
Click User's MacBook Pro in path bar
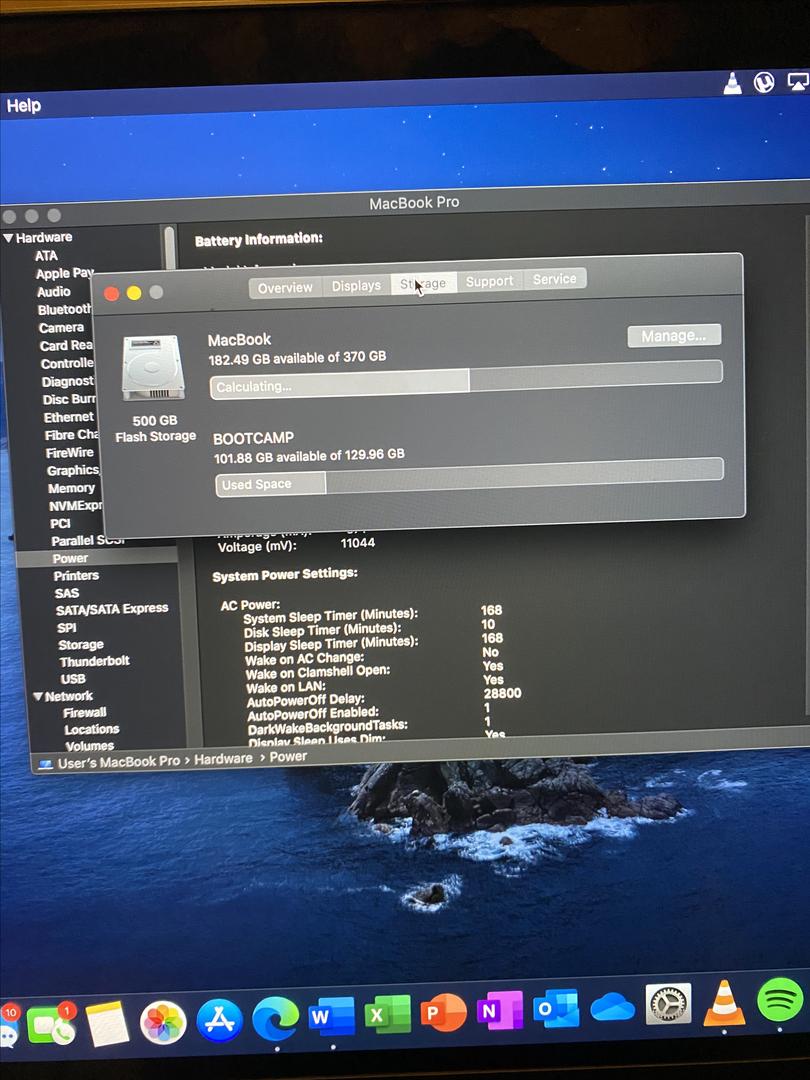(x=118, y=762)
